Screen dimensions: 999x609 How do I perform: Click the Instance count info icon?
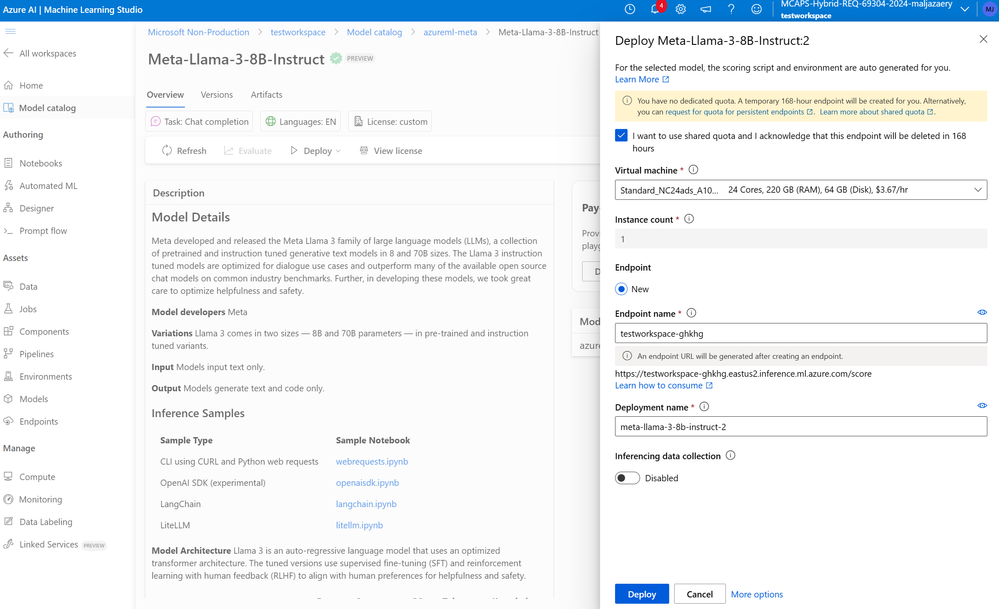pos(689,219)
